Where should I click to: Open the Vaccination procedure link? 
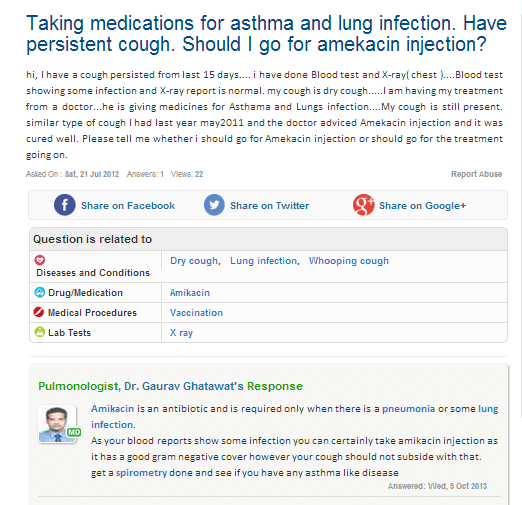(x=196, y=313)
